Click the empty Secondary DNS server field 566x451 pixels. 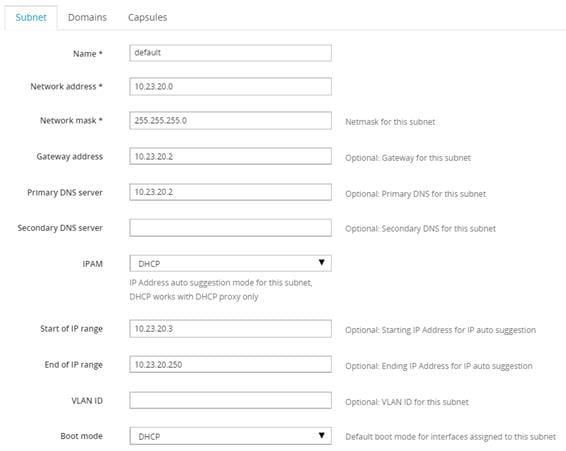(x=230, y=228)
